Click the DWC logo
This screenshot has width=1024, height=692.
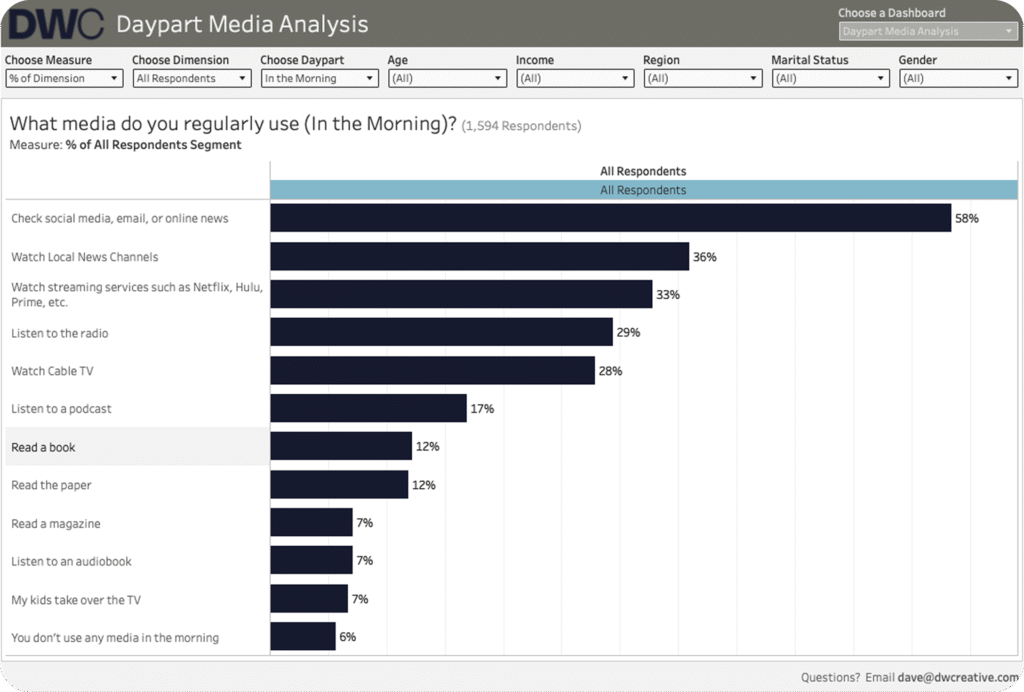coord(56,25)
